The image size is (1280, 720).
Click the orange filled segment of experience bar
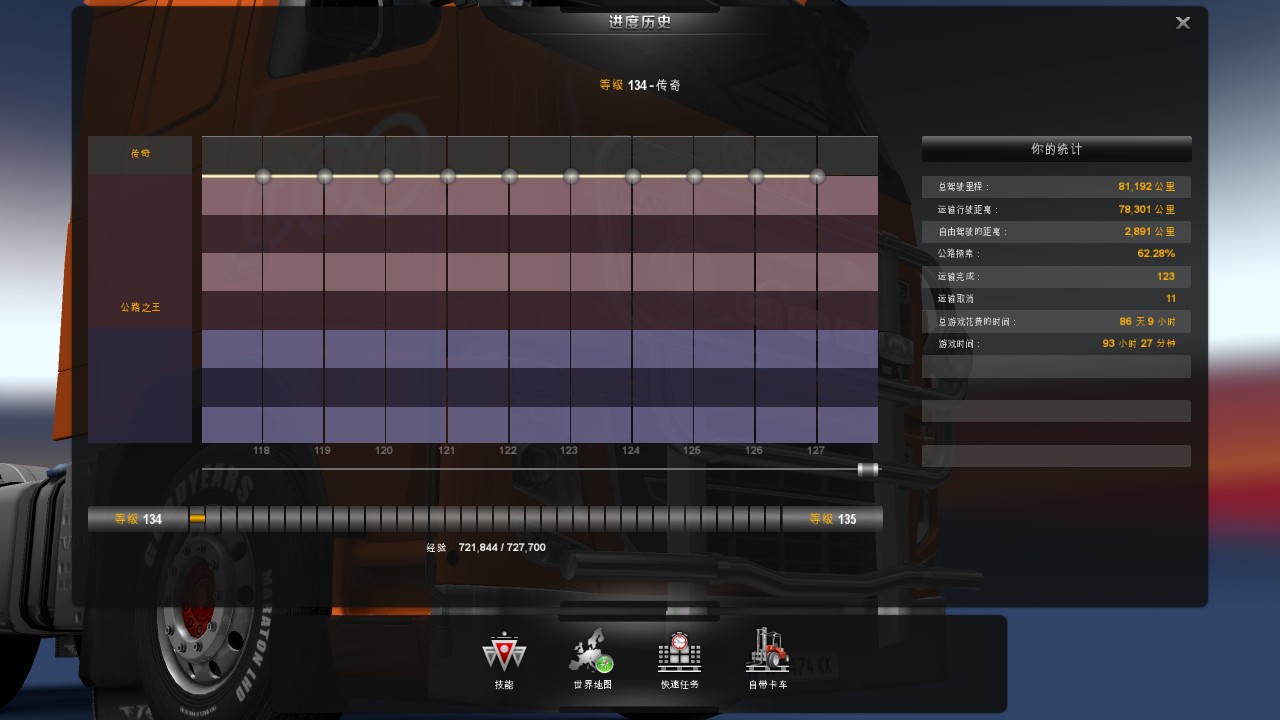[x=197, y=519]
